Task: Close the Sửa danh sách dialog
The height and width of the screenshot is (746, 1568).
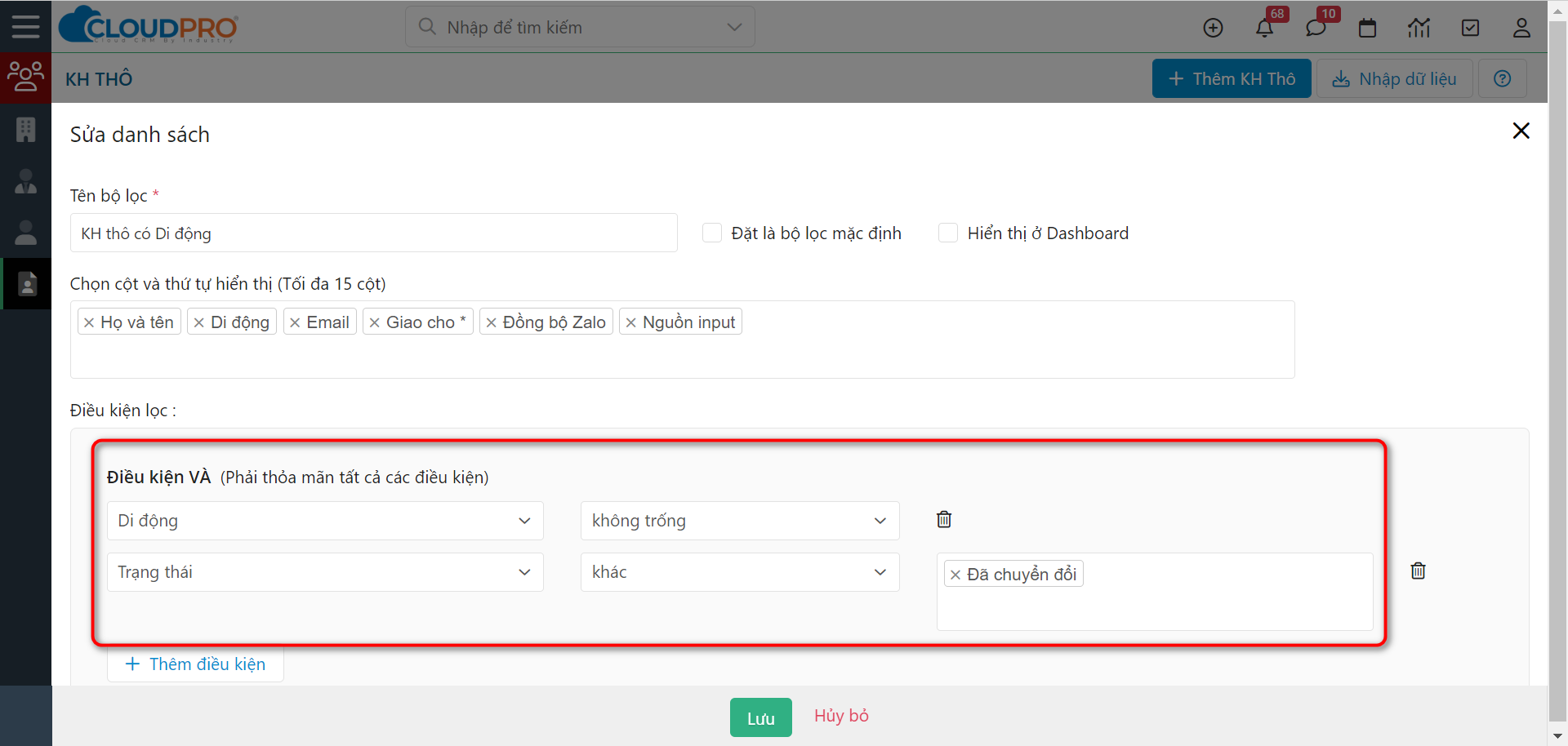Action: (x=1521, y=131)
